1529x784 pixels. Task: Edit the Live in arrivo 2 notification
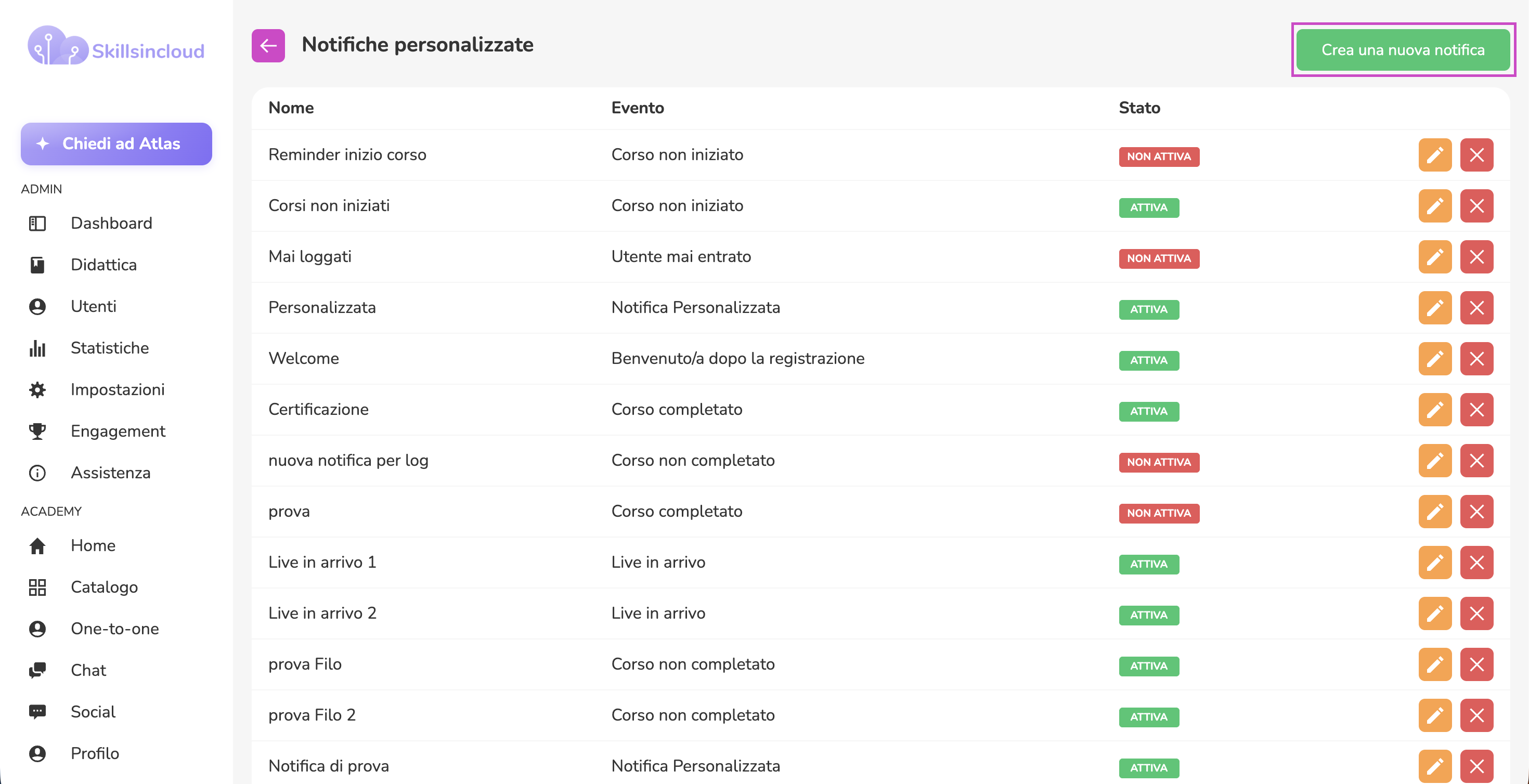(1435, 613)
